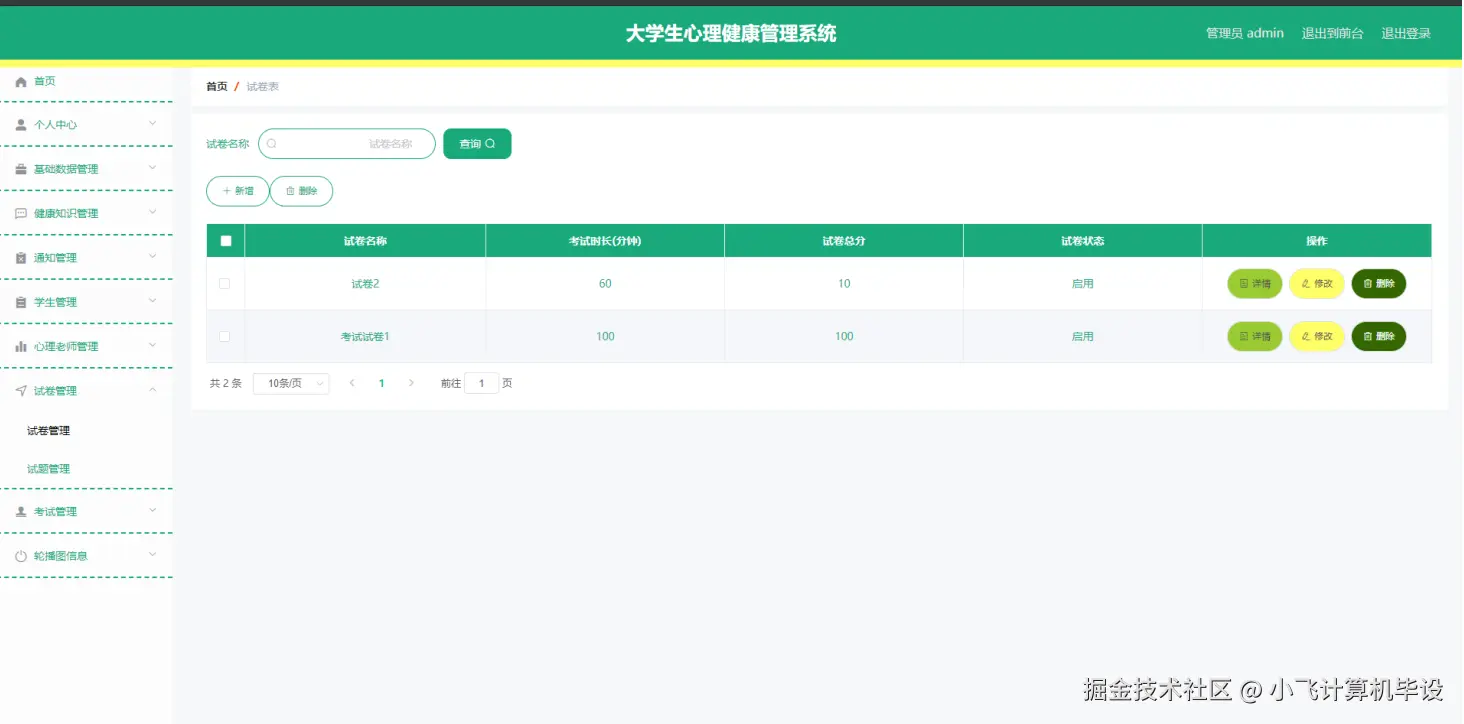Click the 删除 button above the table

coord(301,191)
